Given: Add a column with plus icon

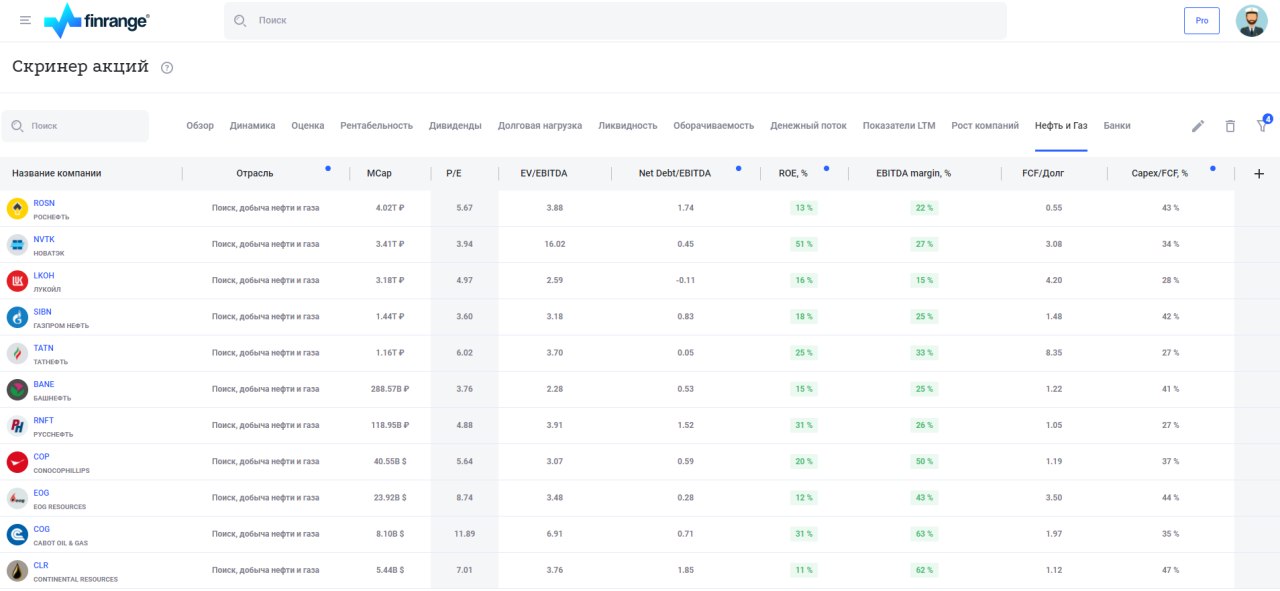Looking at the screenshot, I should pyautogui.click(x=1258, y=174).
